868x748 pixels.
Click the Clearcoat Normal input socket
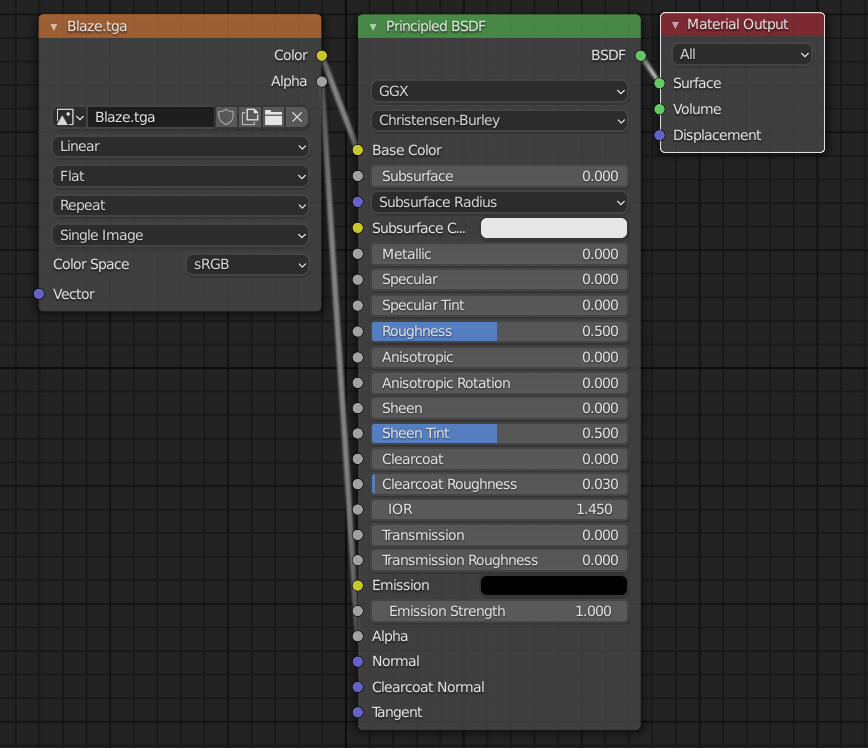click(x=358, y=687)
